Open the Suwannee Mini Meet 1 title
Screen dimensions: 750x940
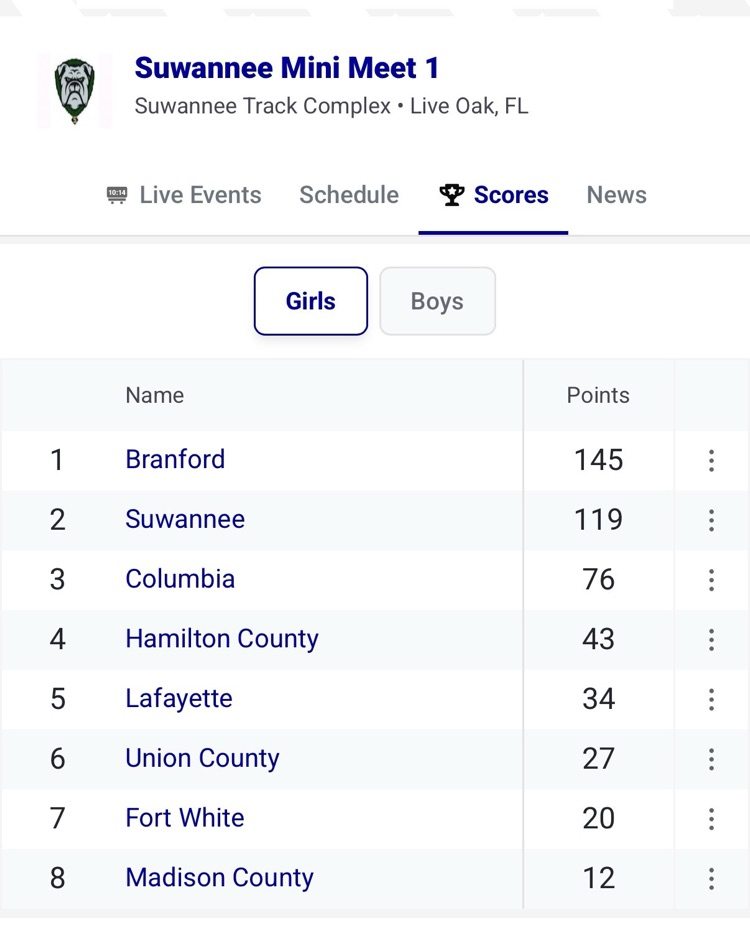(287, 68)
